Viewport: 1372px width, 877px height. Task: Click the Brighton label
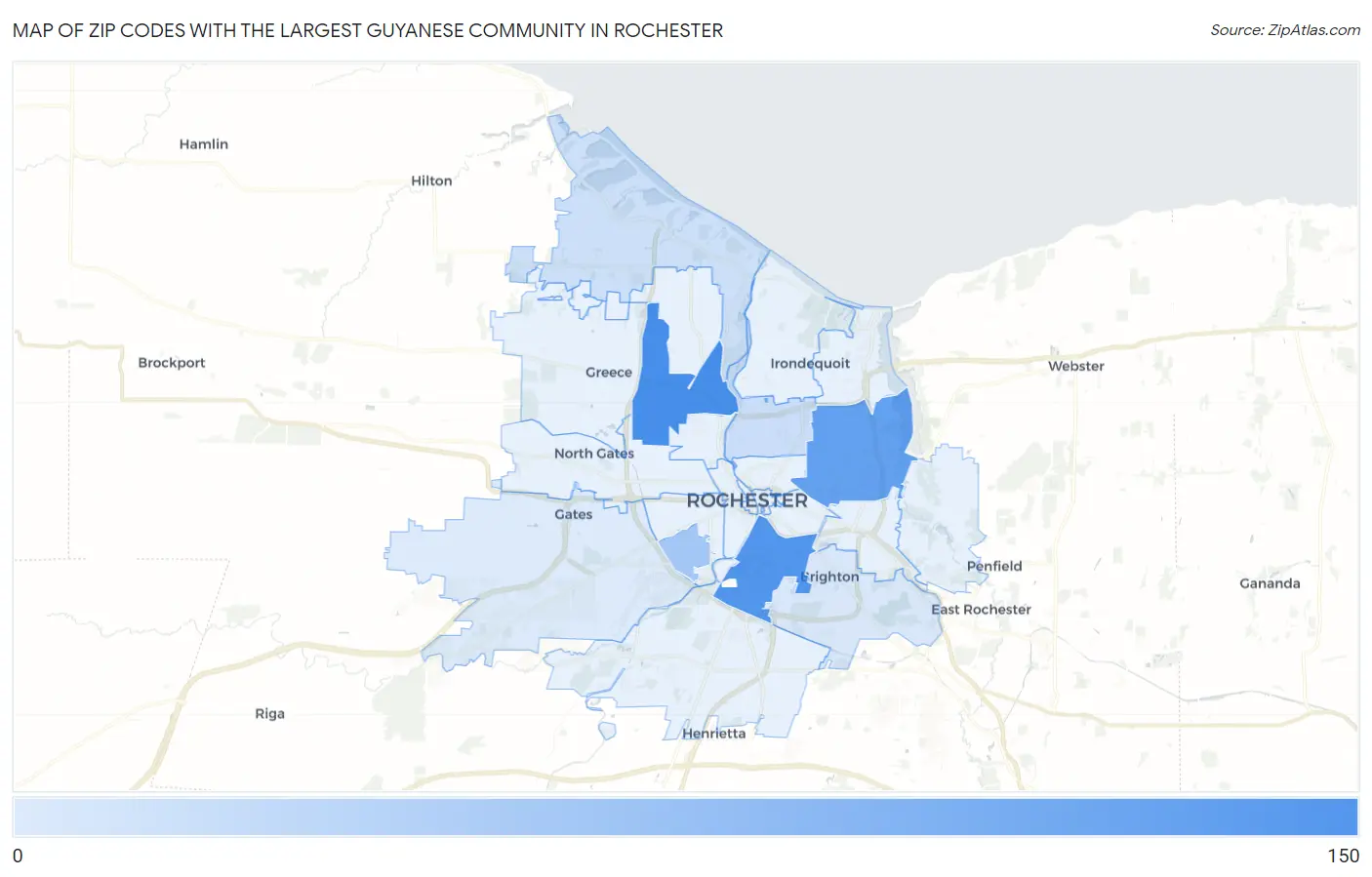pyautogui.click(x=830, y=577)
